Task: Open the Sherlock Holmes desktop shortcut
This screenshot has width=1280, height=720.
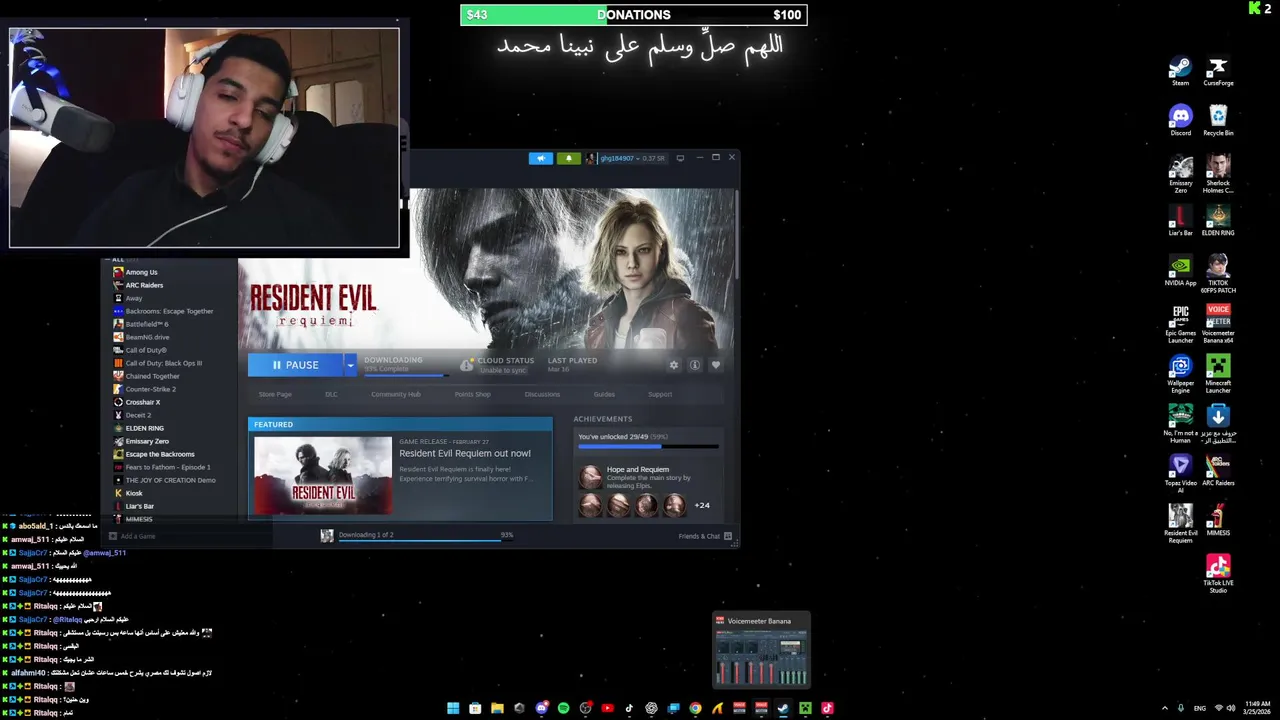Action: [1218, 174]
